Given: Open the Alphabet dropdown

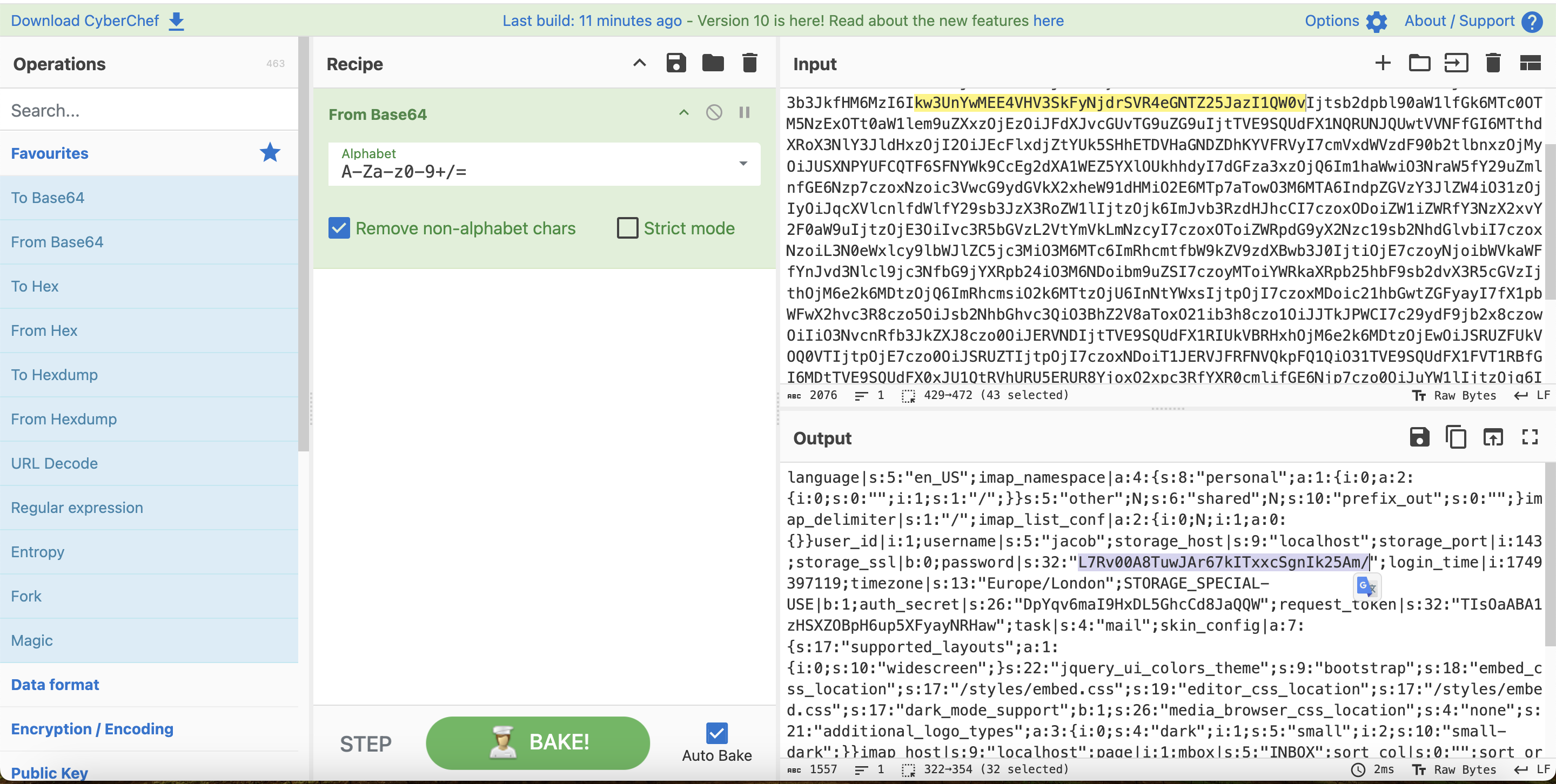Looking at the screenshot, I should (x=743, y=164).
